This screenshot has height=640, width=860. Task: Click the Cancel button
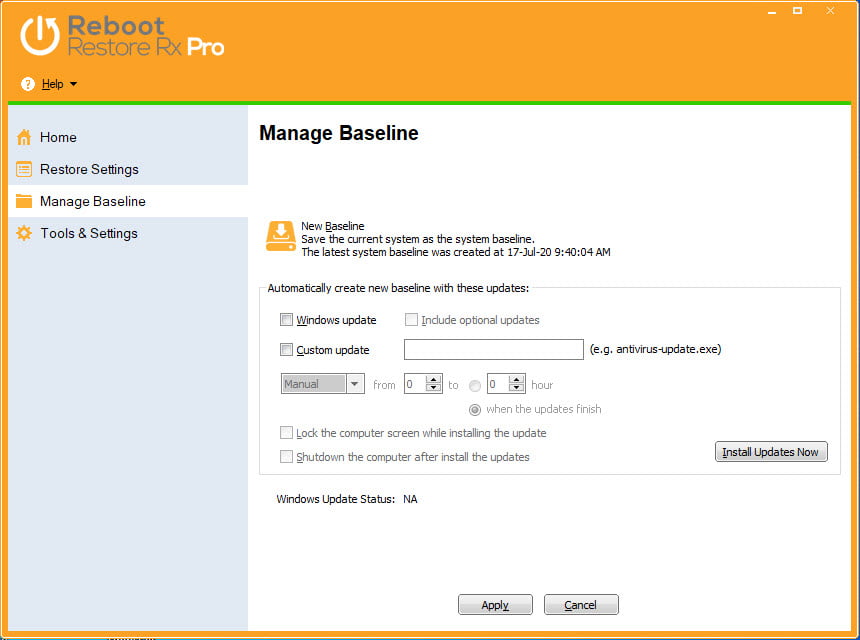pos(581,604)
